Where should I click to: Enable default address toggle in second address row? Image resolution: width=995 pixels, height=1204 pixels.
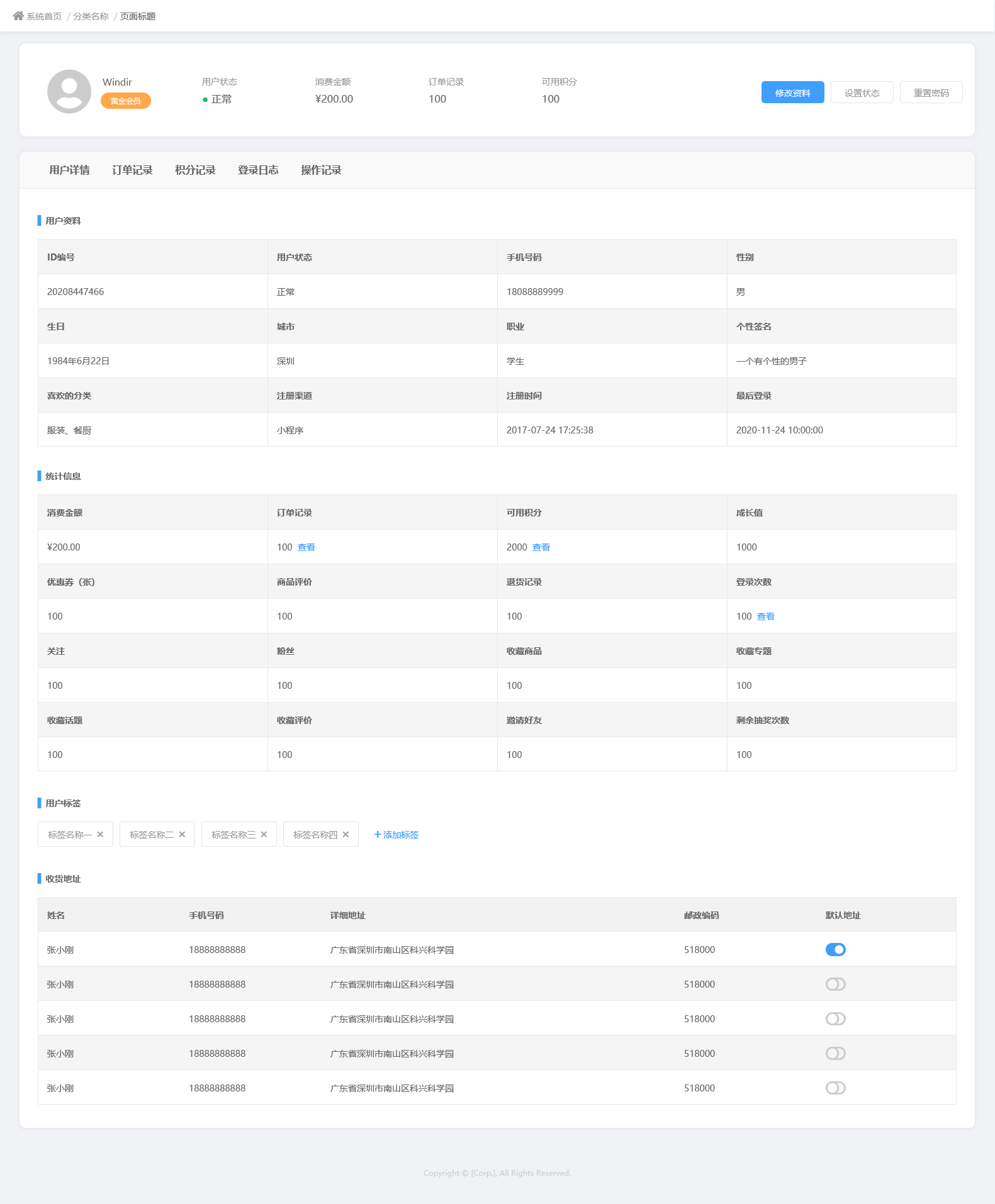click(835, 984)
